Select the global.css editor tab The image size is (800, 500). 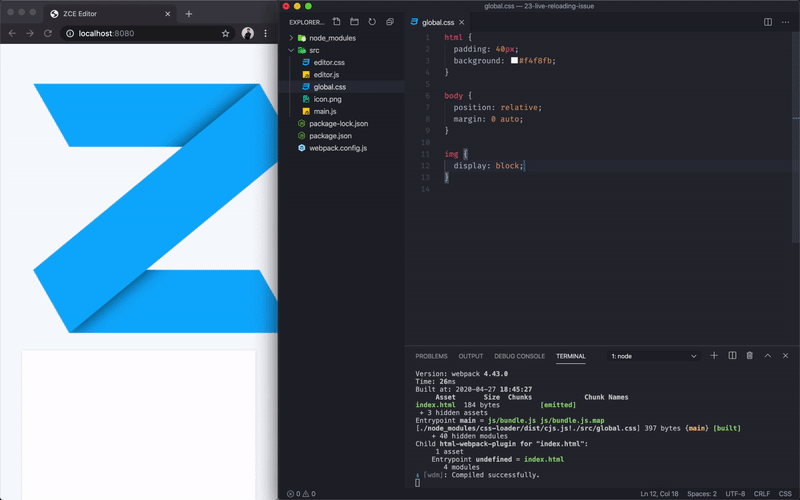pyautogui.click(x=437, y=22)
